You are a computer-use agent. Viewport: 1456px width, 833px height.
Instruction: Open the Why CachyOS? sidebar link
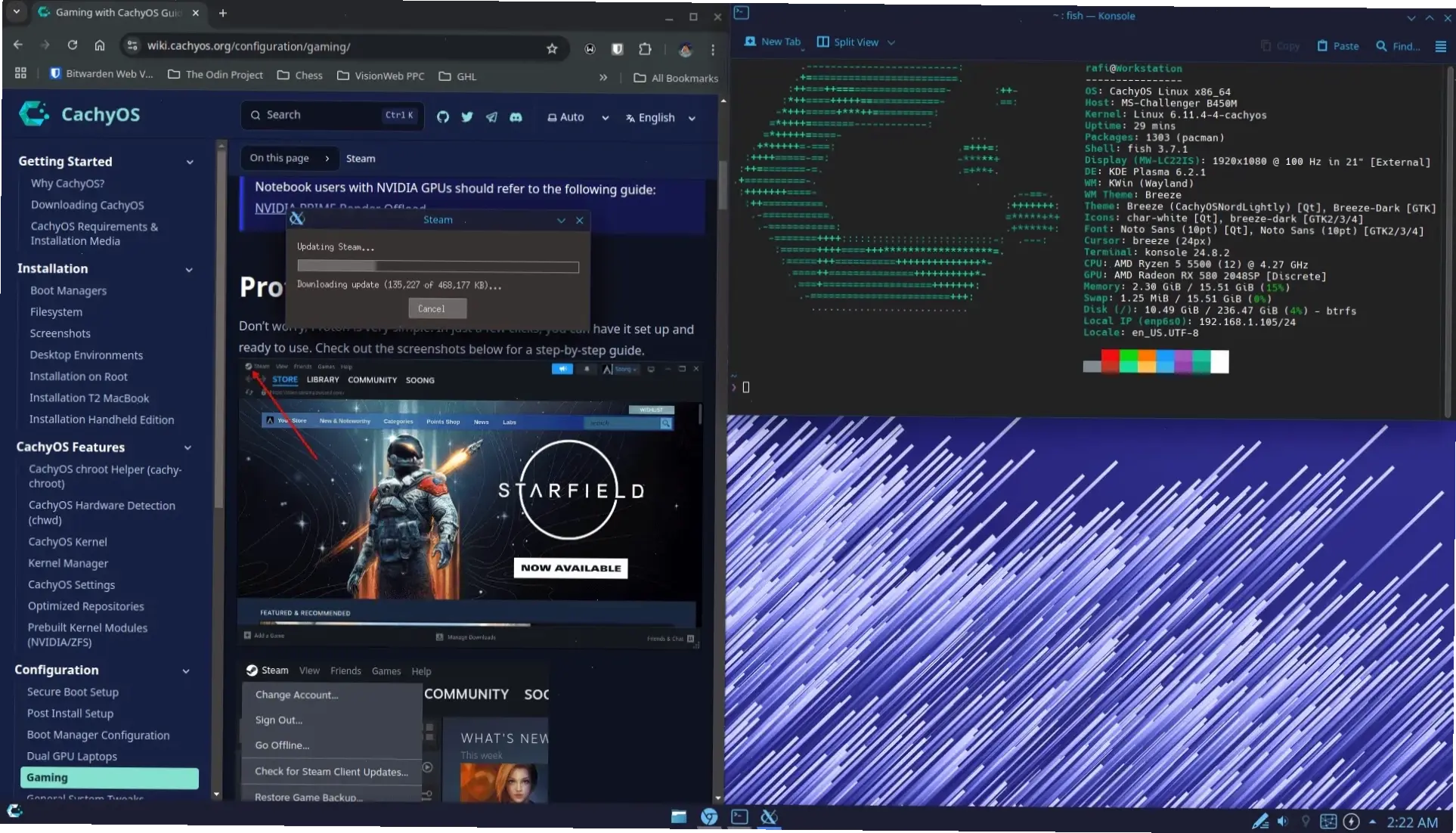(67, 183)
